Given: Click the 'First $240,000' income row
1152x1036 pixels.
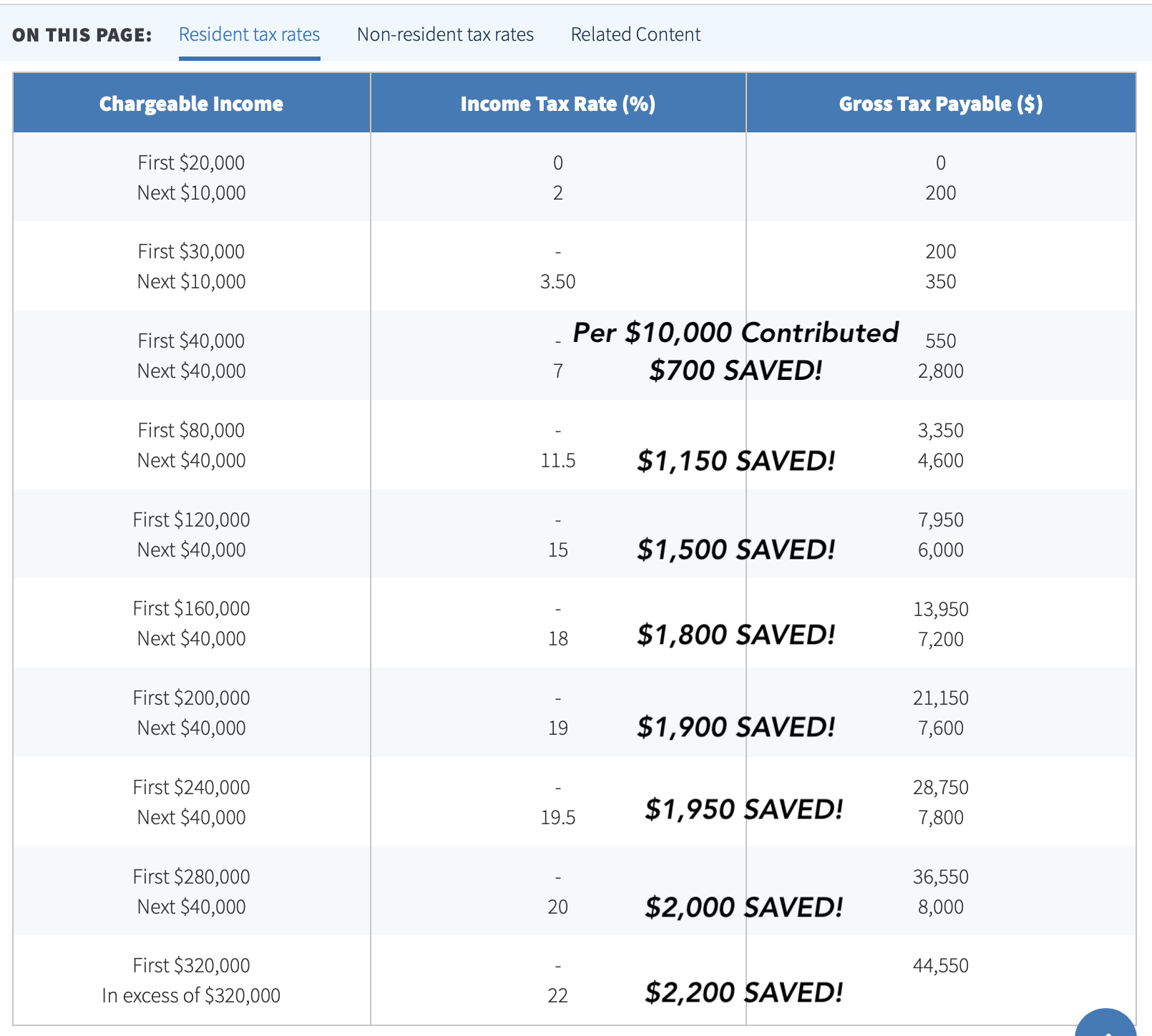Looking at the screenshot, I should [x=191, y=788].
